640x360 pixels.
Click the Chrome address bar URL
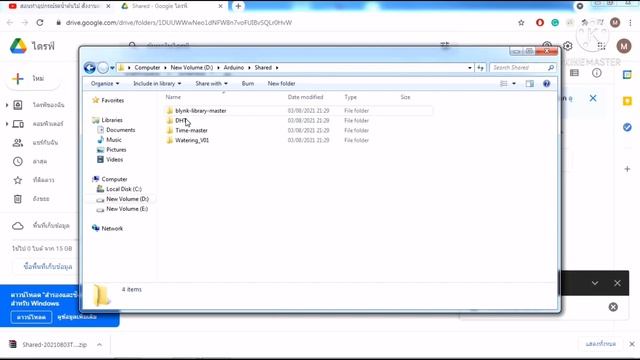[x=179, y=22]
